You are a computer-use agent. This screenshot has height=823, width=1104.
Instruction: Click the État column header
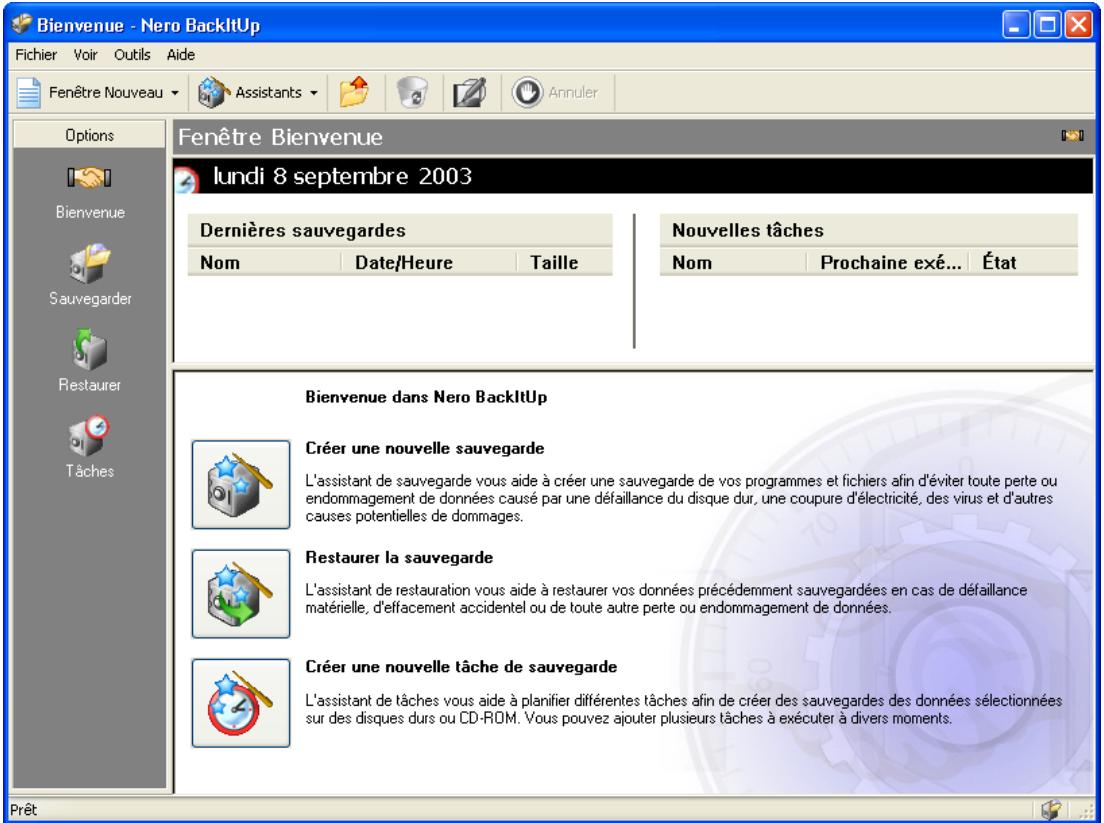pos(1024,263)
